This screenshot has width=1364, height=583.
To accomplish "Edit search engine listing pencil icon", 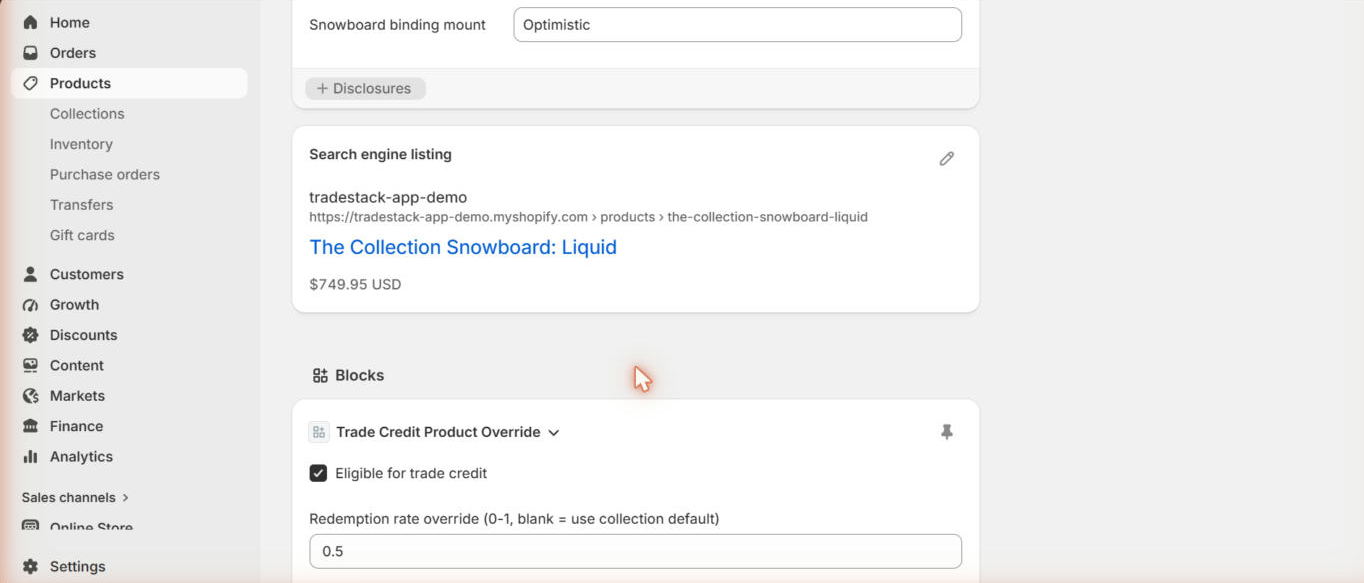I will click(946, 158).
